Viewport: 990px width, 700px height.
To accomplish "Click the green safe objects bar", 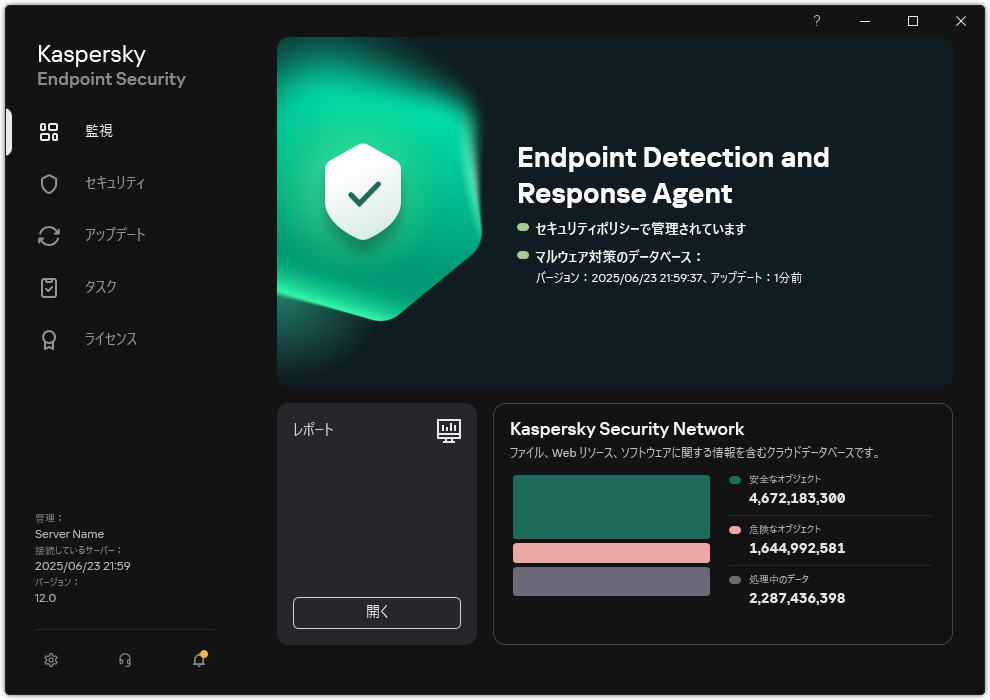I will [611, 507].
